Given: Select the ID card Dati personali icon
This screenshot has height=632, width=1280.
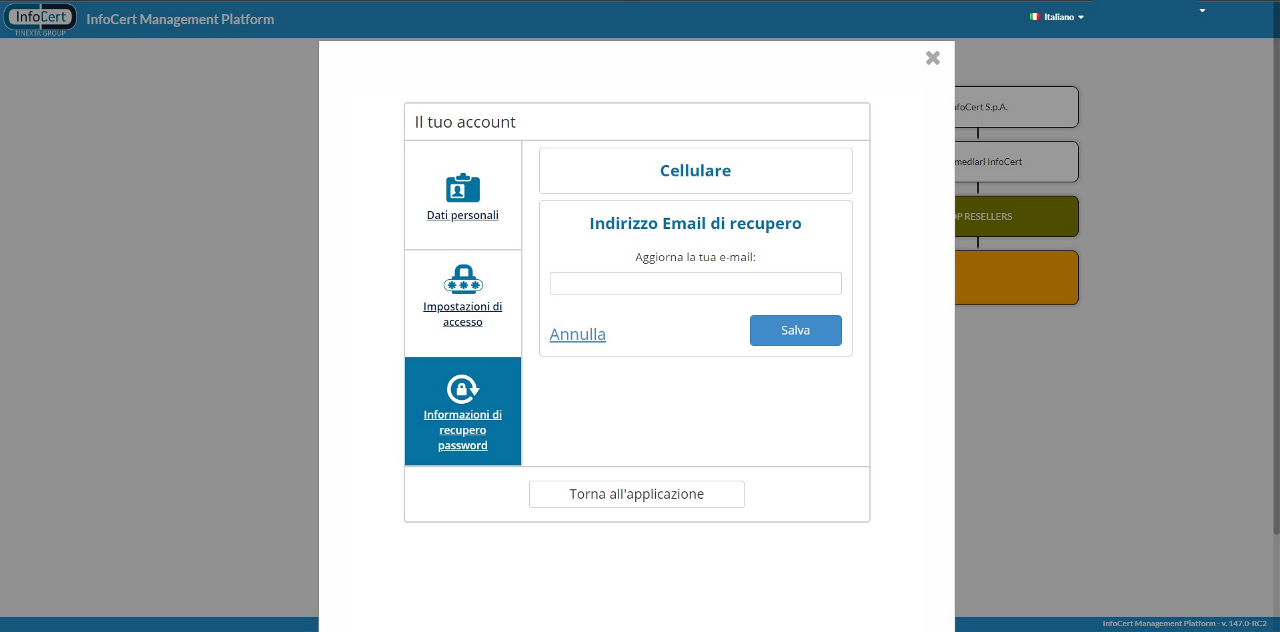Looking at the screenshot, I should pos(462,188).
